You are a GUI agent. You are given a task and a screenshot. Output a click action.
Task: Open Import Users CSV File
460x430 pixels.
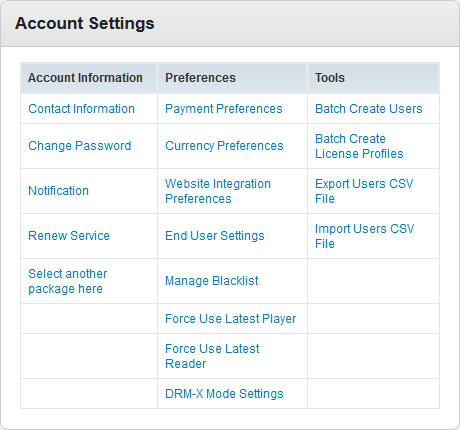365,236
